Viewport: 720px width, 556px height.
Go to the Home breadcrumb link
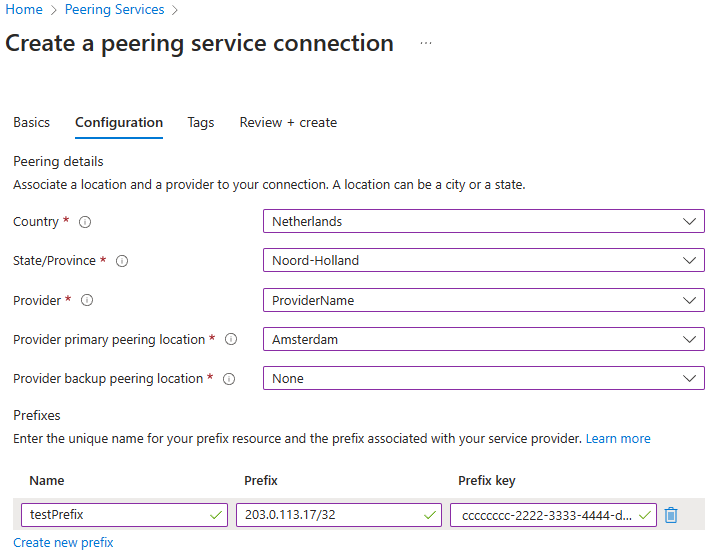point(24,9)
